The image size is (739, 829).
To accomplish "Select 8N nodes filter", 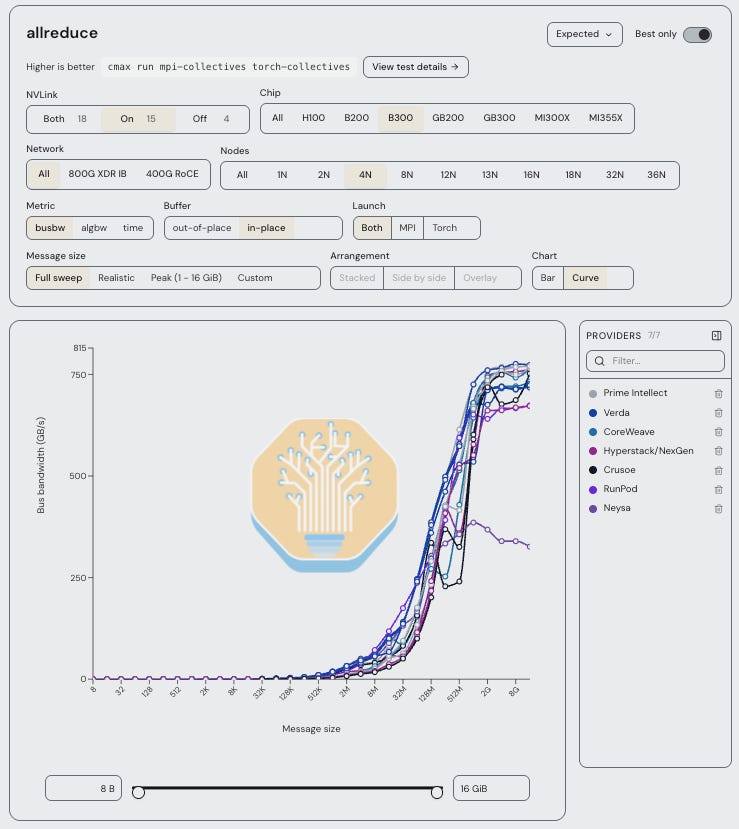I will 407,175.
